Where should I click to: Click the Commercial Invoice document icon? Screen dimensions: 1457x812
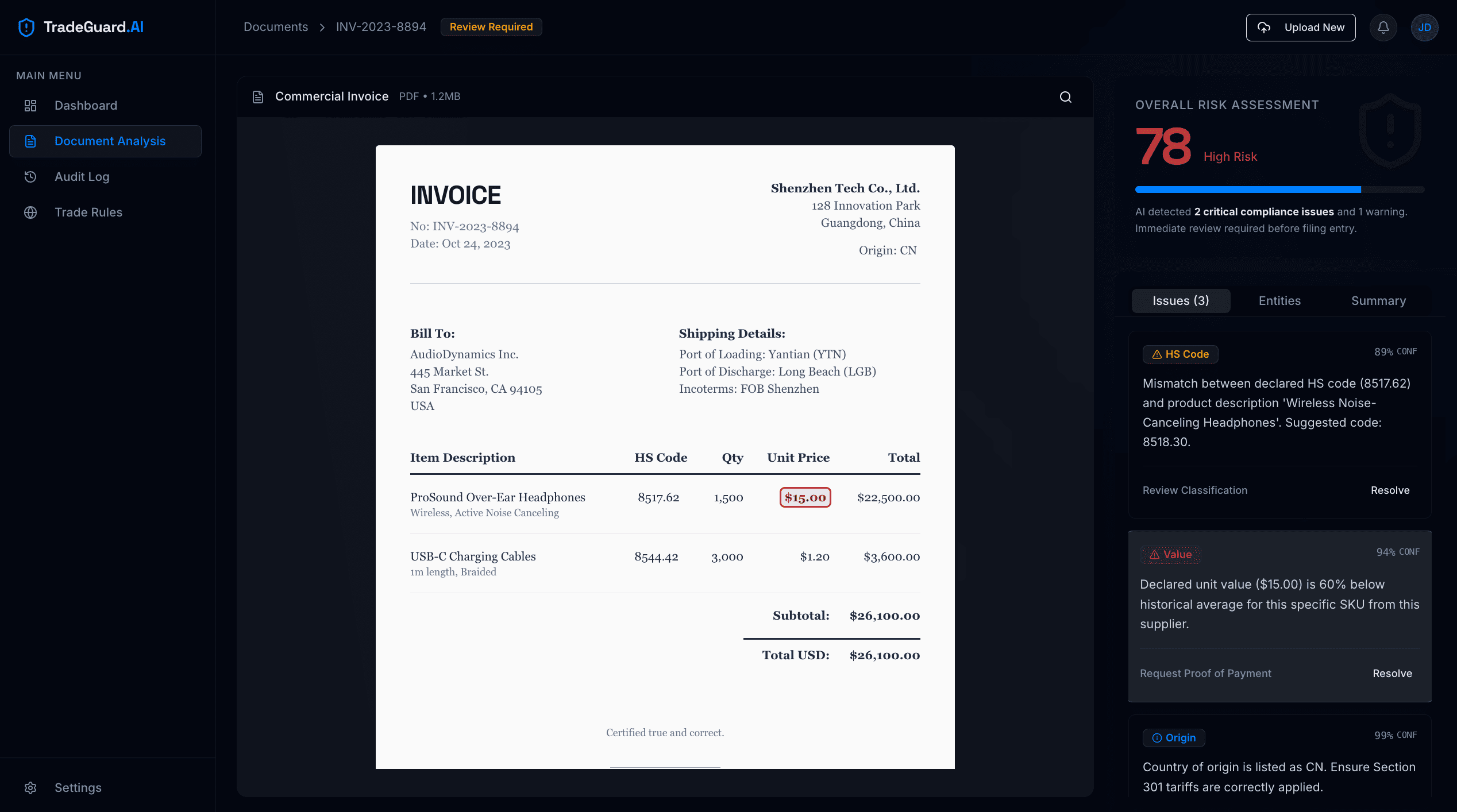258,97
